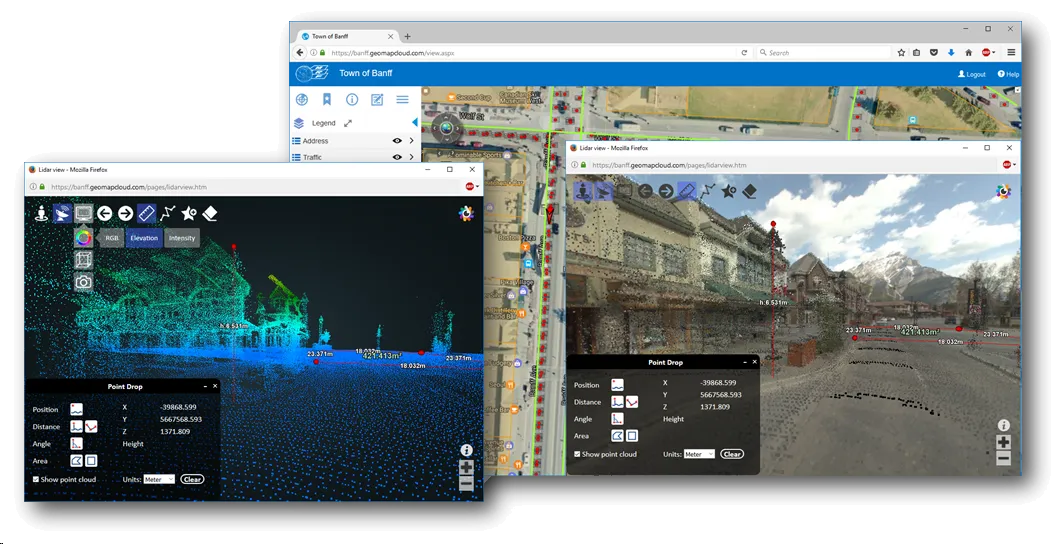
Task: Toggle Show point cloud checkbox in left Lidar window
Action: [36, 479]
